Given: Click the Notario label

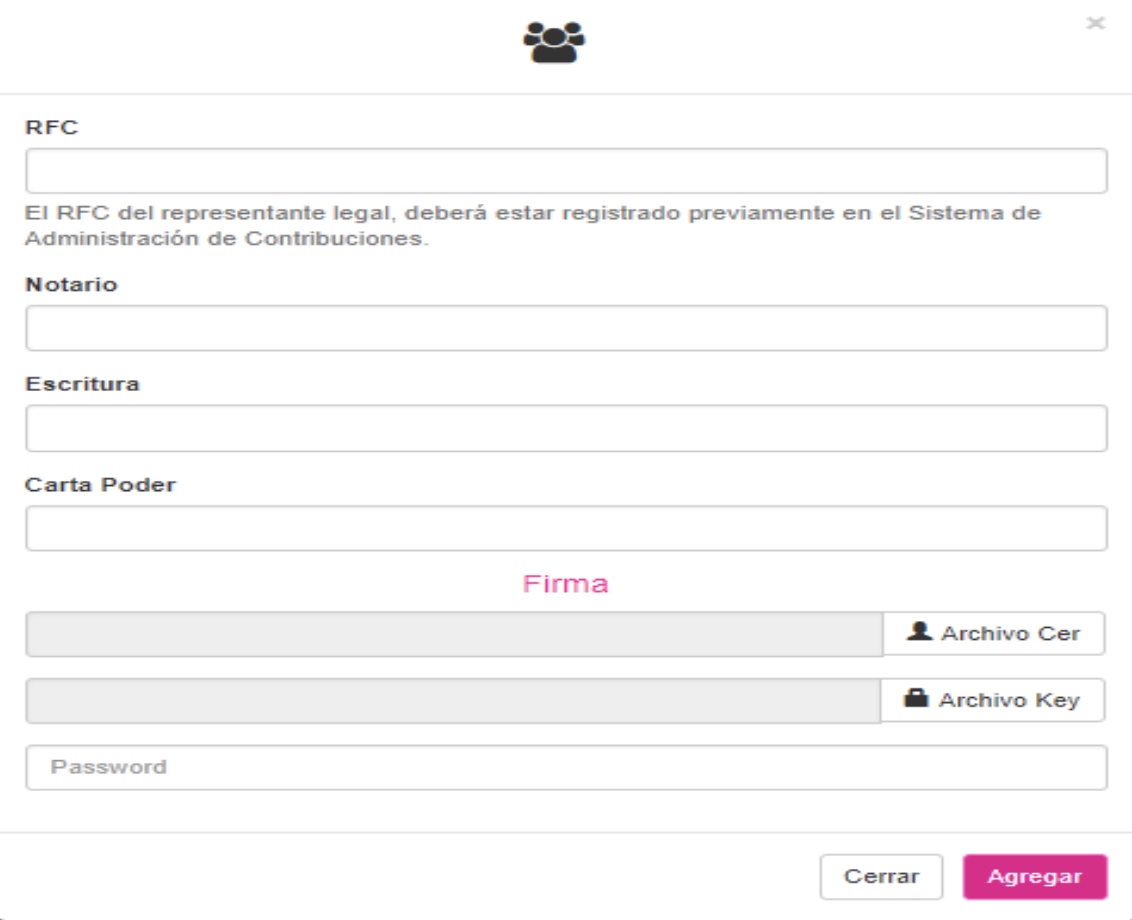Looking at the screenshot, I should [71, 285].
